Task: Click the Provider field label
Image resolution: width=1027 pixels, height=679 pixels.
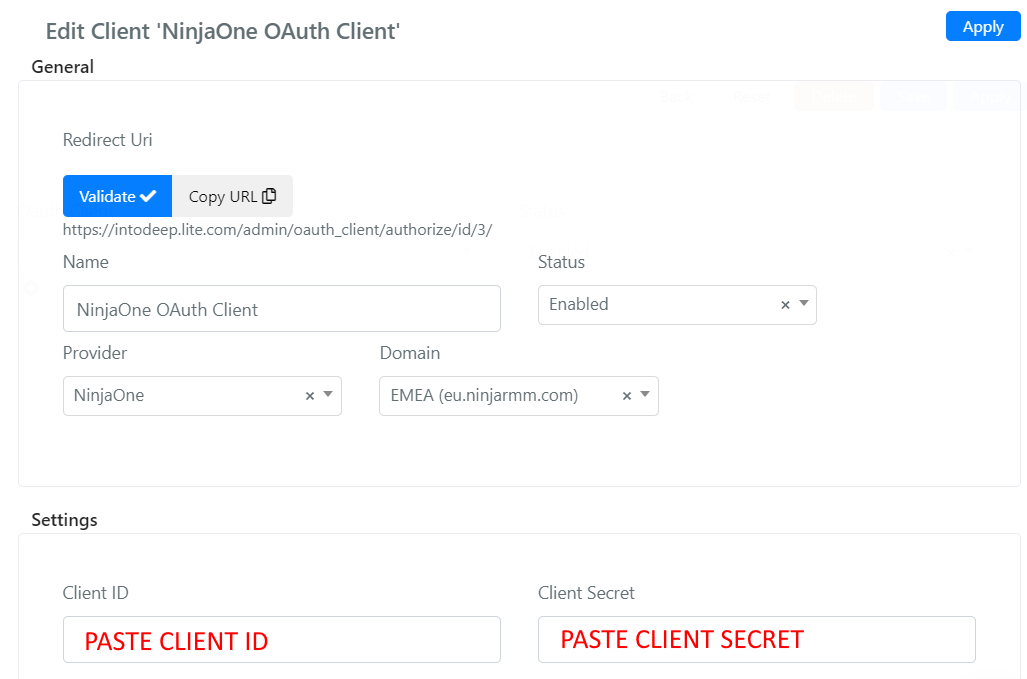Action: (x=95, y=353)
